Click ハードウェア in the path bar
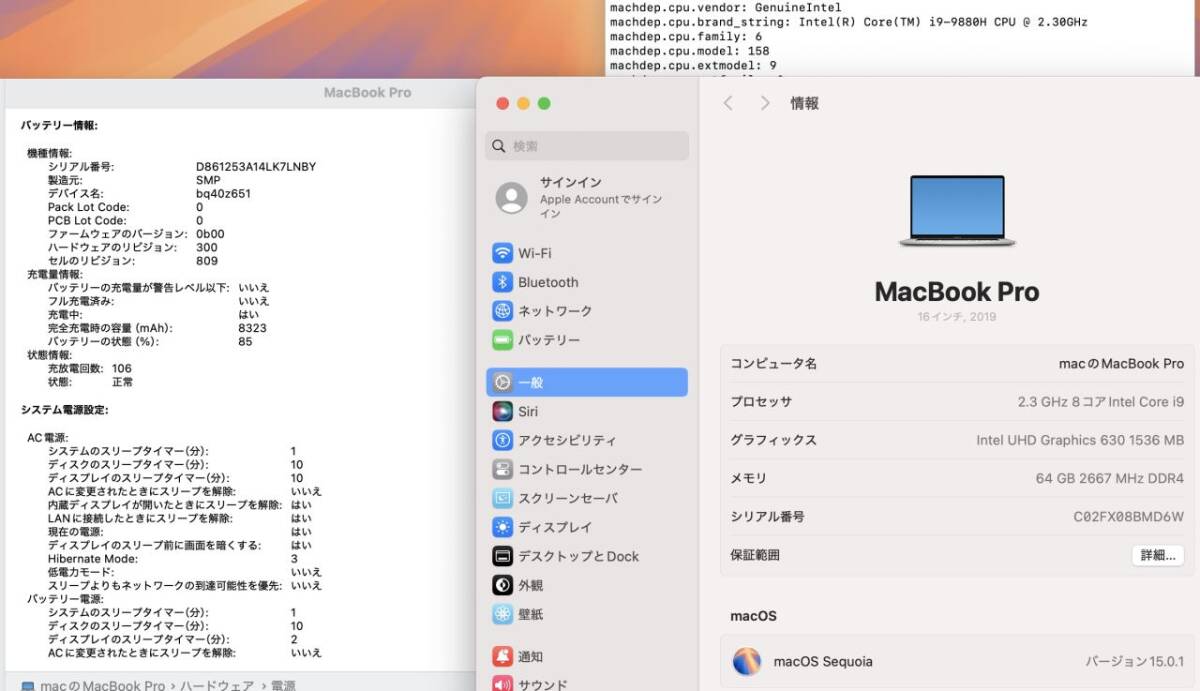This screenshot has width=1200, height=691. (x=218, y=686)
